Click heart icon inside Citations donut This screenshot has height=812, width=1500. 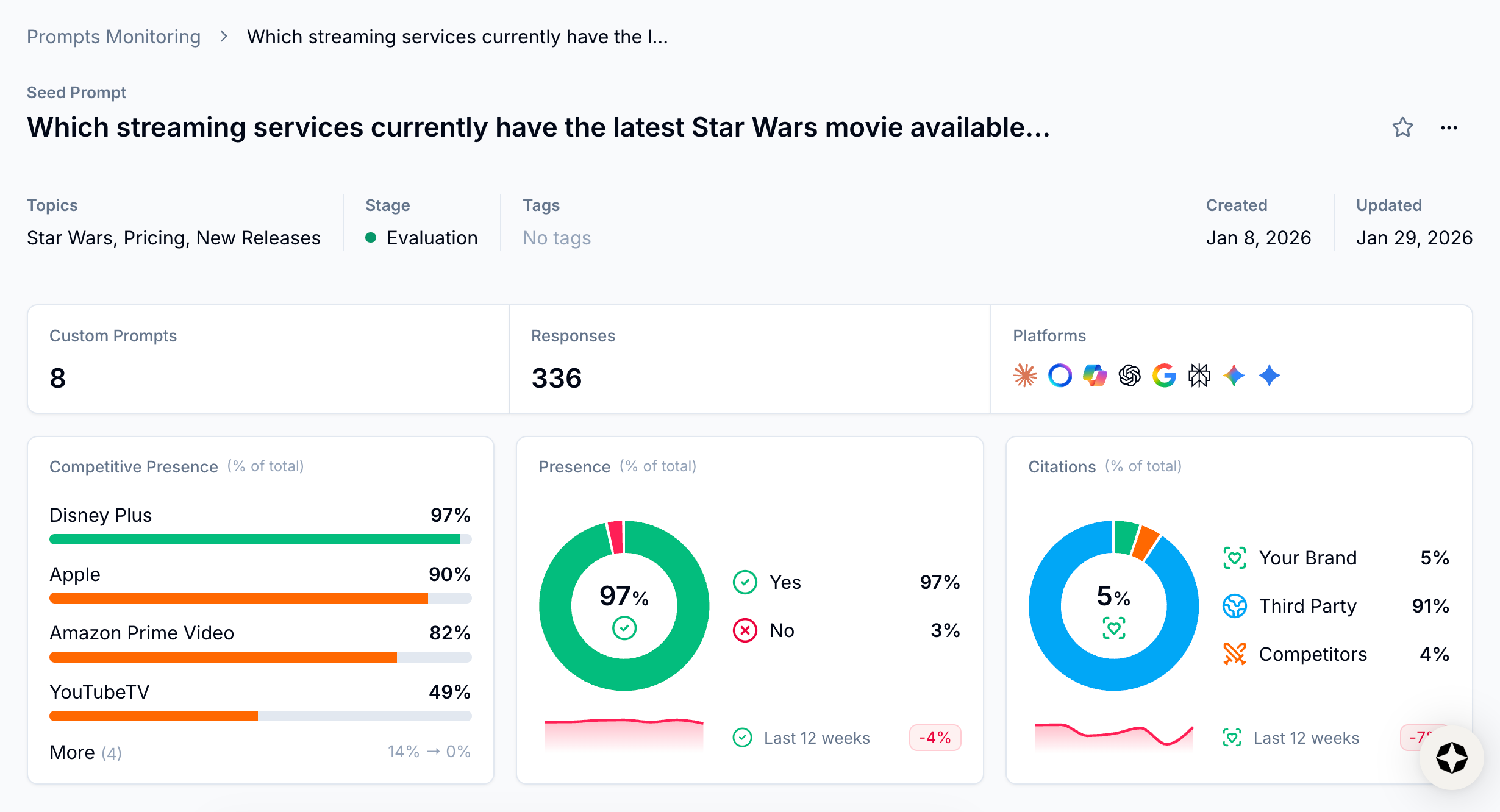[x=1114, y=628]
